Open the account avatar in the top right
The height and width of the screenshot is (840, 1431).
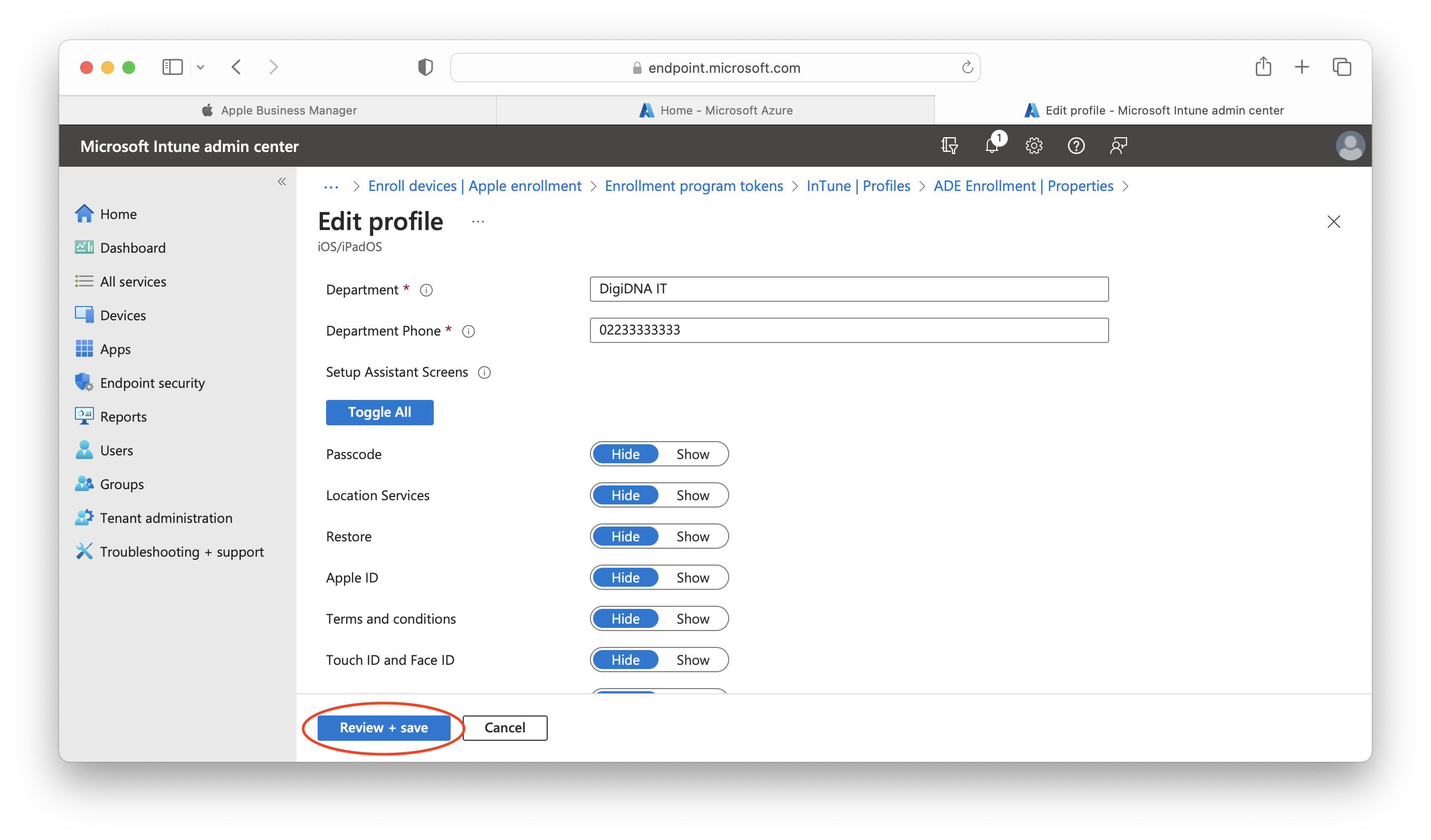pos(1350,146)
